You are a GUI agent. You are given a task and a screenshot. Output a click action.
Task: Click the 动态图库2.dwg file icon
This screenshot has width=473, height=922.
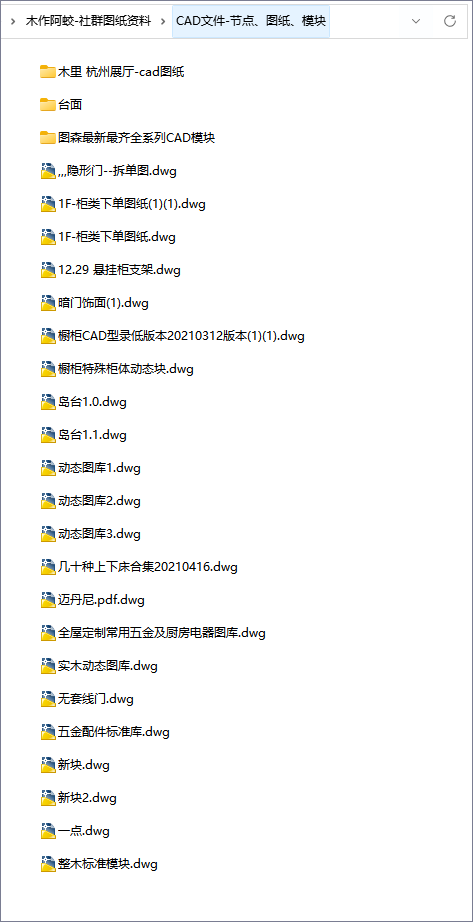point(48,501)
